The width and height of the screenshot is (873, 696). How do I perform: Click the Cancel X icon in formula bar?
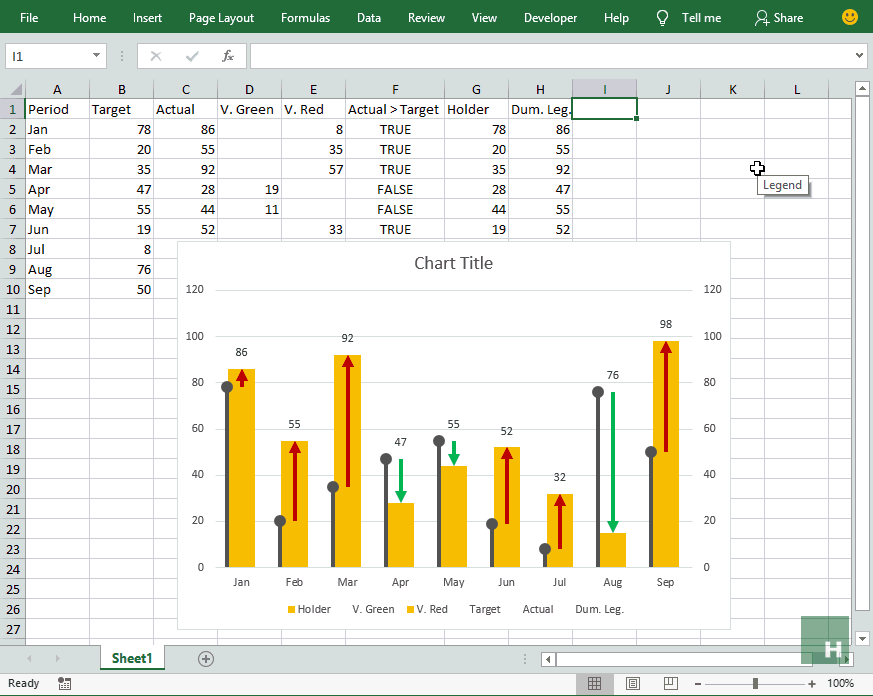point(156,56)
